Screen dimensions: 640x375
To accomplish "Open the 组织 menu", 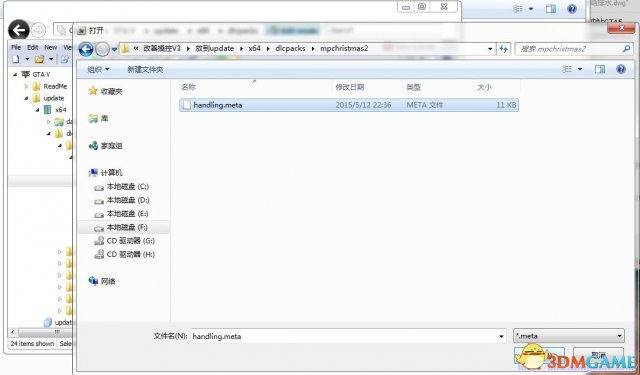I will click(x=98, y=70).
